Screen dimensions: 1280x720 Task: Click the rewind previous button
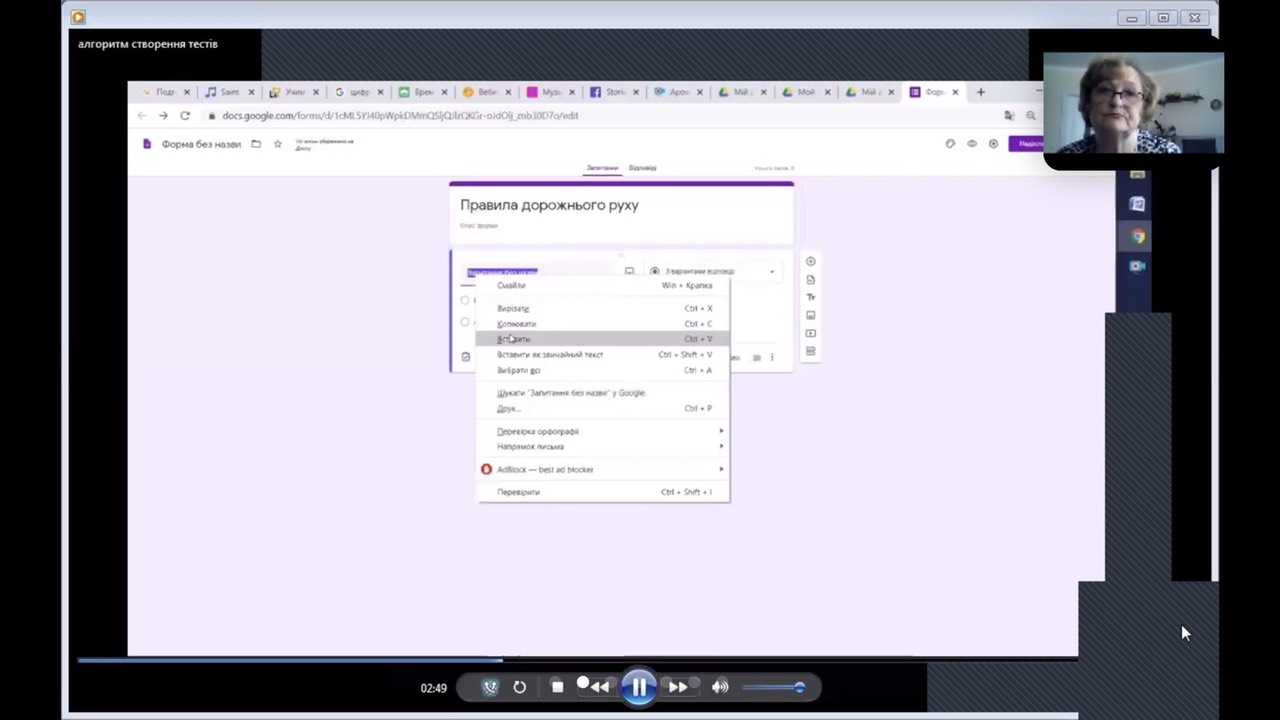pyautogui.click(x=599, y=687)
